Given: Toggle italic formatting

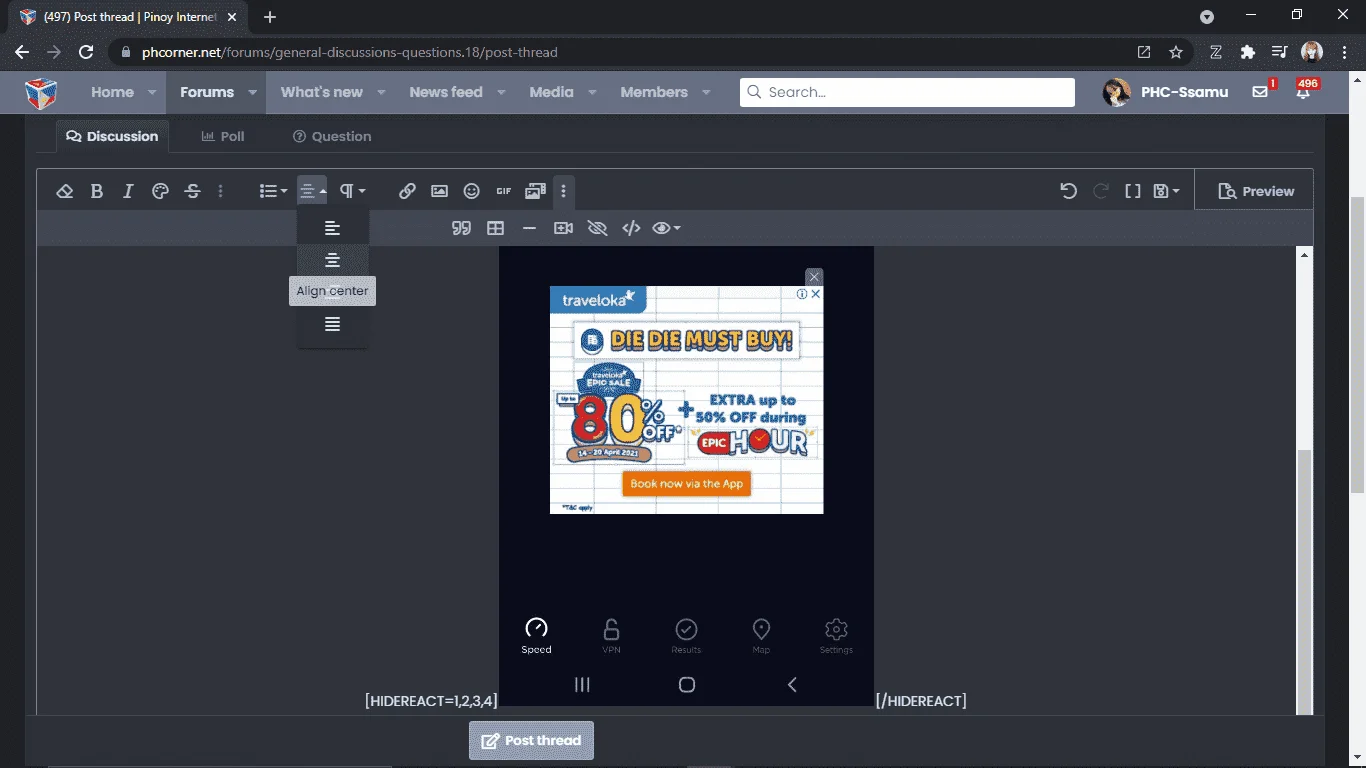Looking at the screenshot, I should 128,191.
